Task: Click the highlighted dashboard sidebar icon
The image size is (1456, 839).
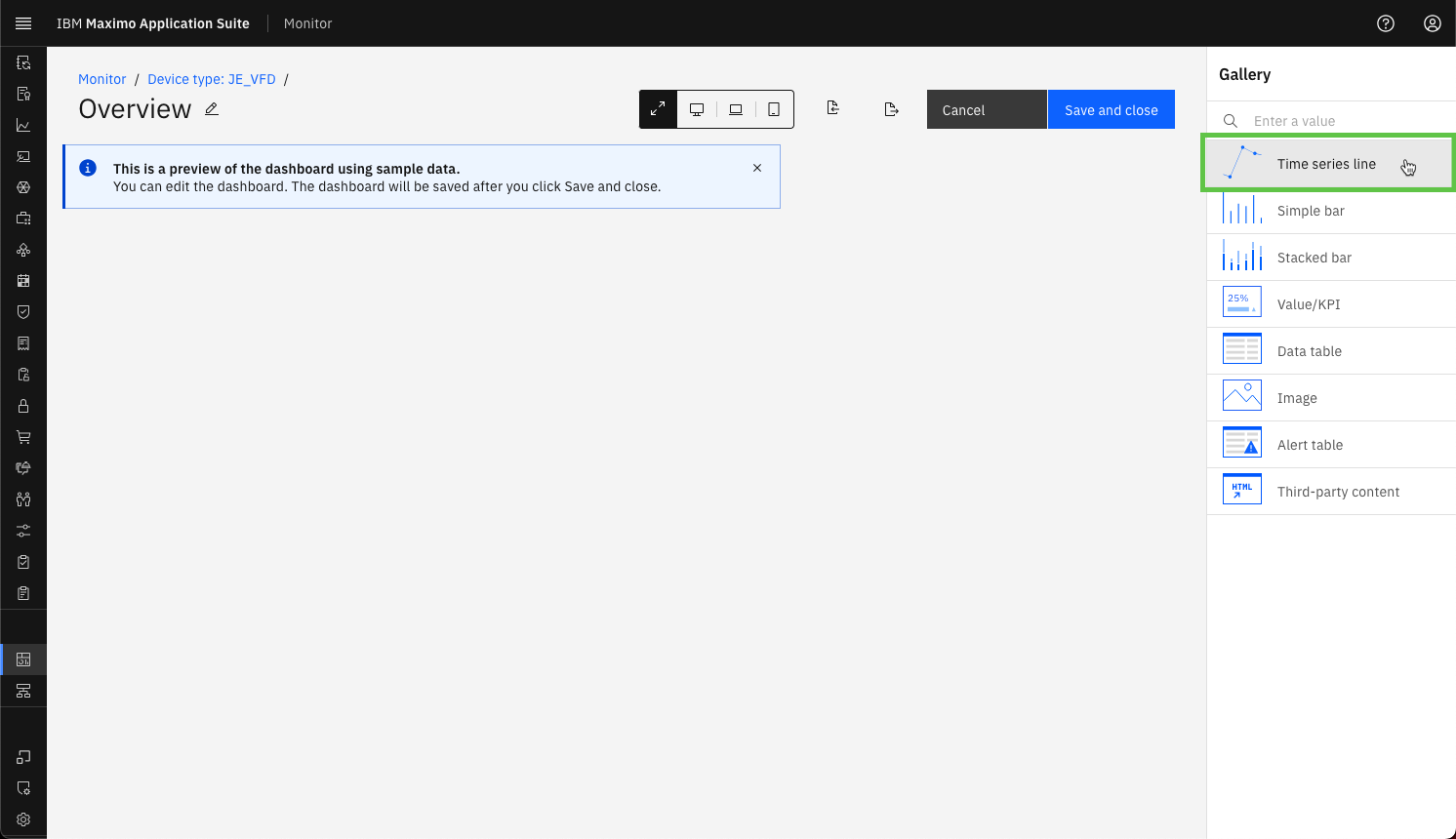Action: 23,659
